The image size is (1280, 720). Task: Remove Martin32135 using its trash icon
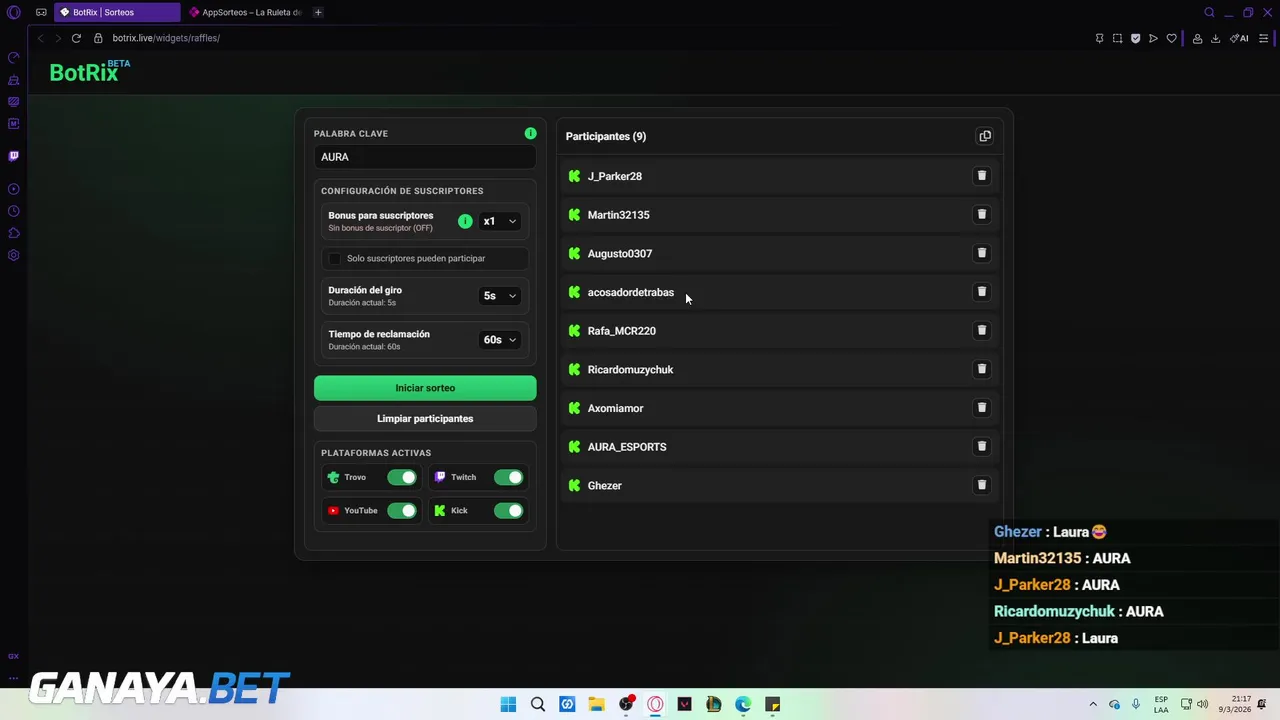pyautogui.click(x=981, y=214)
